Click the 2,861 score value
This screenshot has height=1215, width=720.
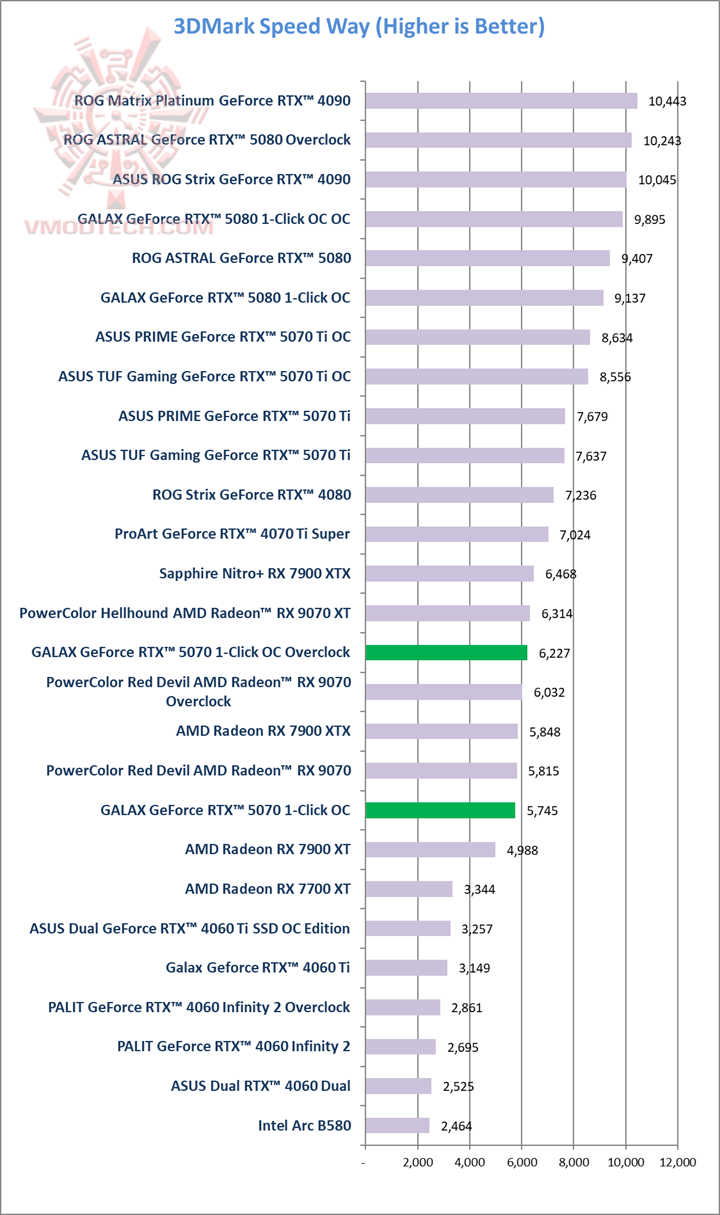coord(468,1007)
